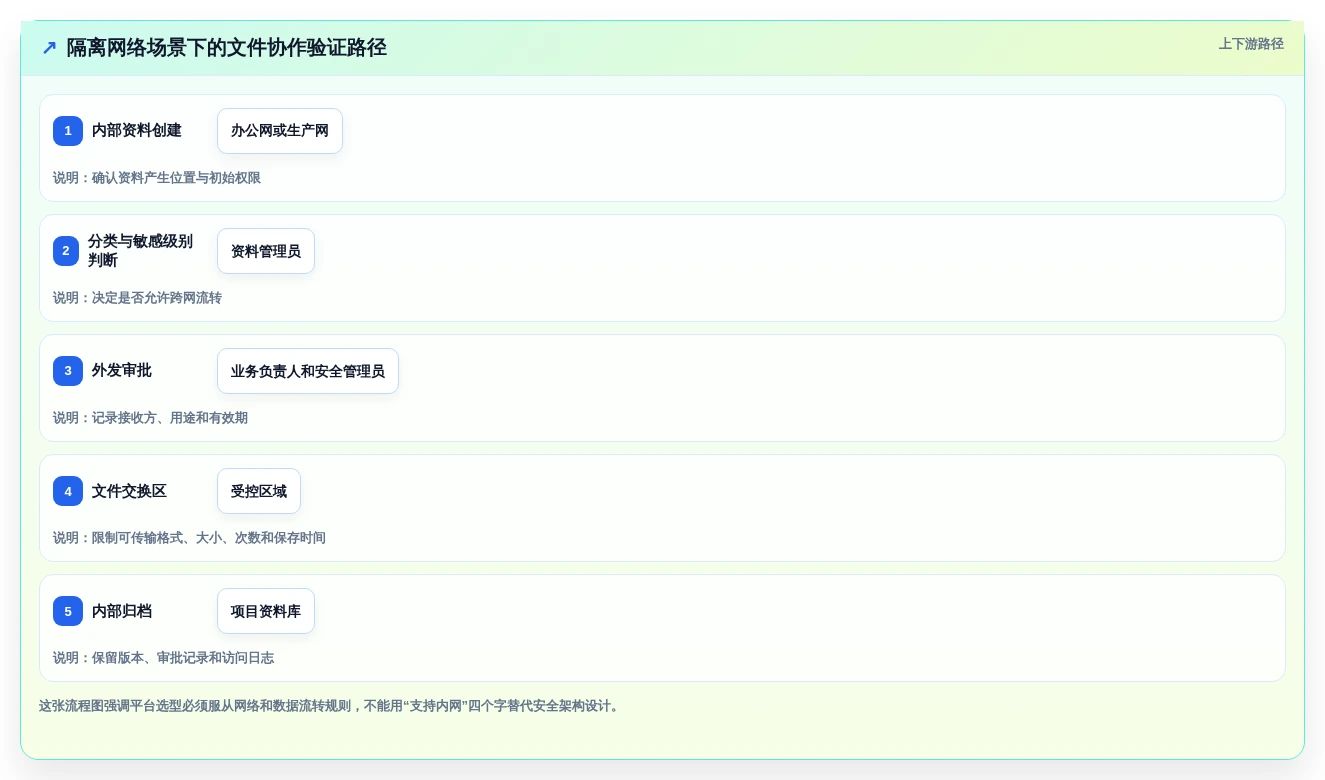Click the footer sentence starting 这张流程图强调
Image resolution: width=1325 pixels, height=780 pixels.
coord(331,706)
